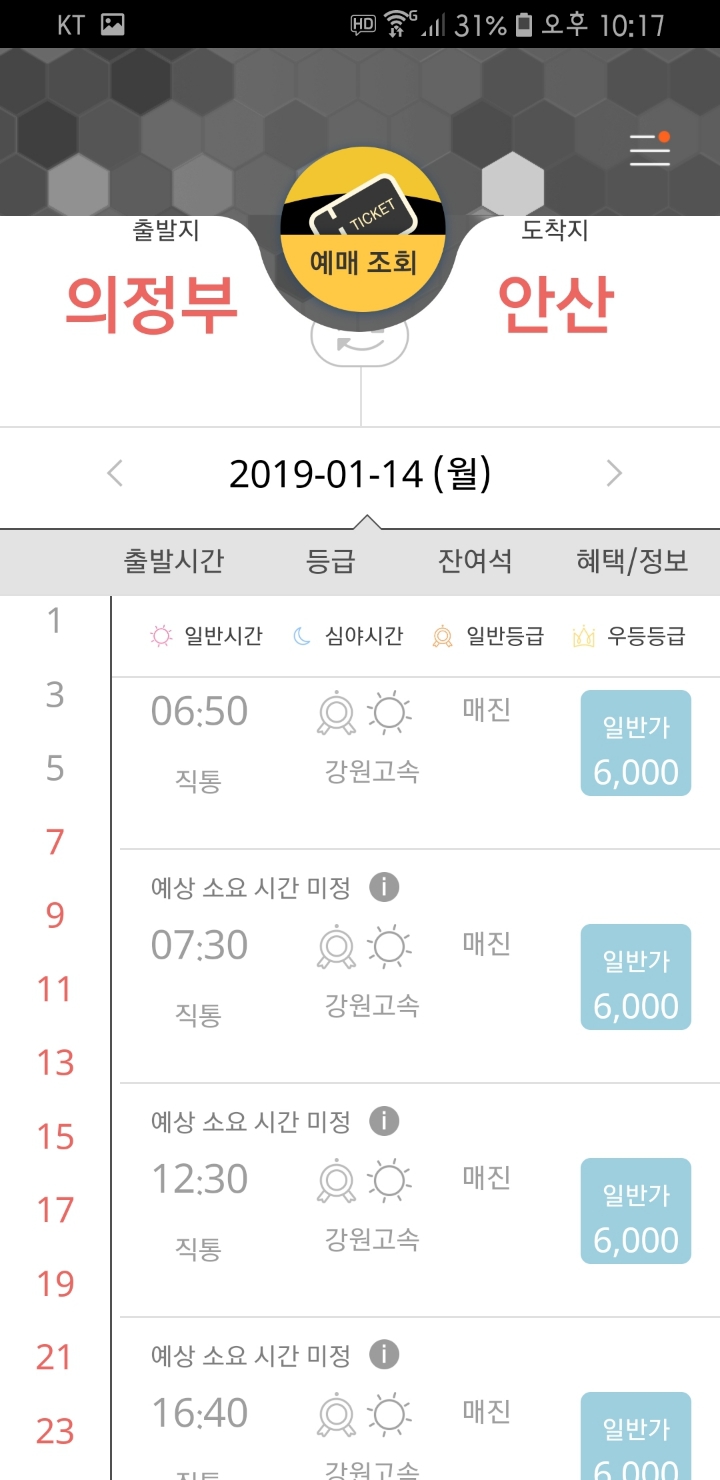Go to next date with right chevron

tap(614, 473)
